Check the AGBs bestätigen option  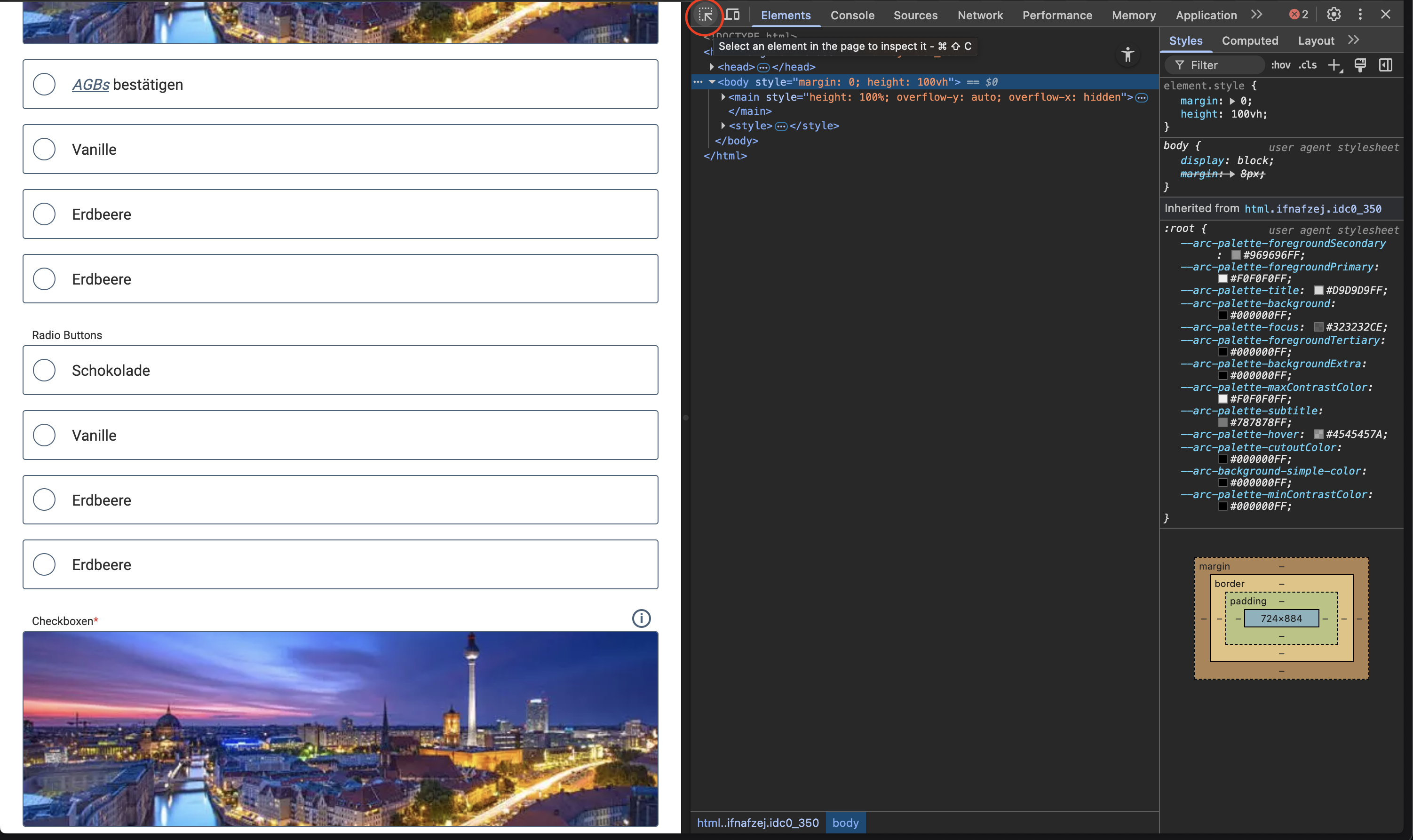pyautogui.click(x=44, y=84)
